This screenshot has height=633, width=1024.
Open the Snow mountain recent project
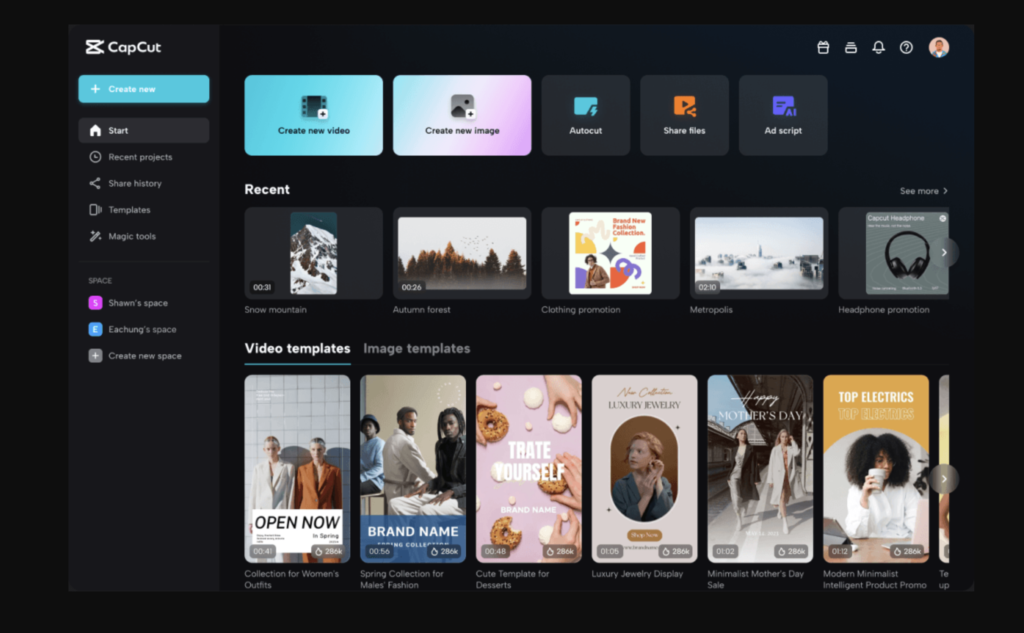pyautogui.click(x=313, y=253)
